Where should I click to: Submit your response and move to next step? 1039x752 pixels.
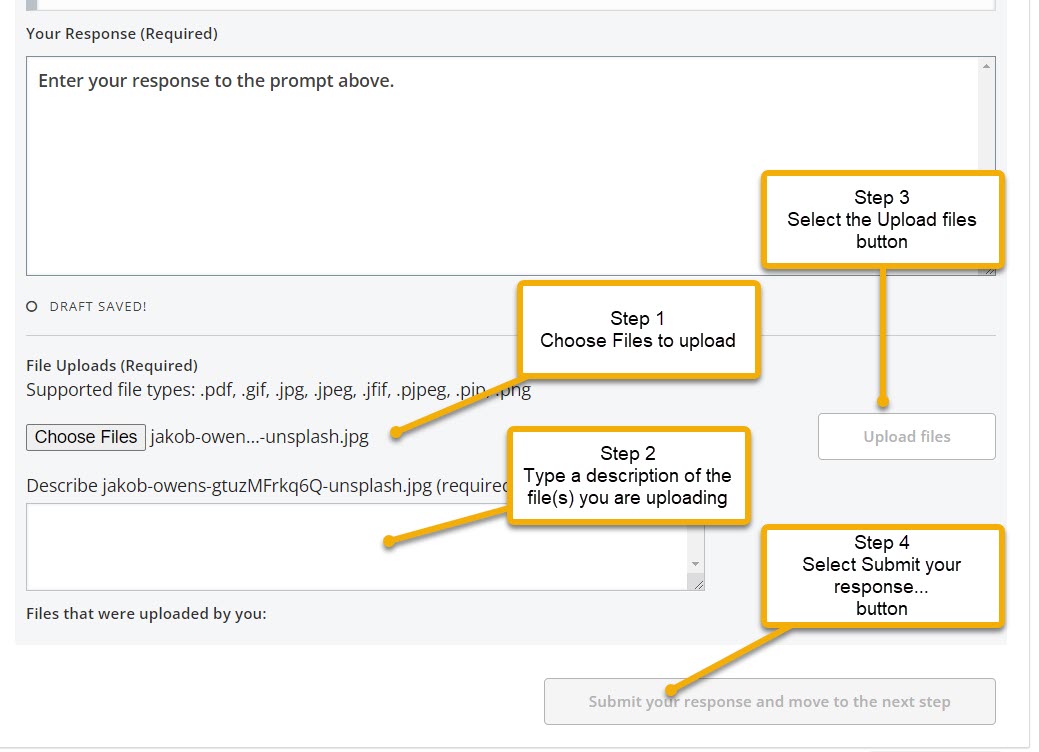tap(769, 702)
